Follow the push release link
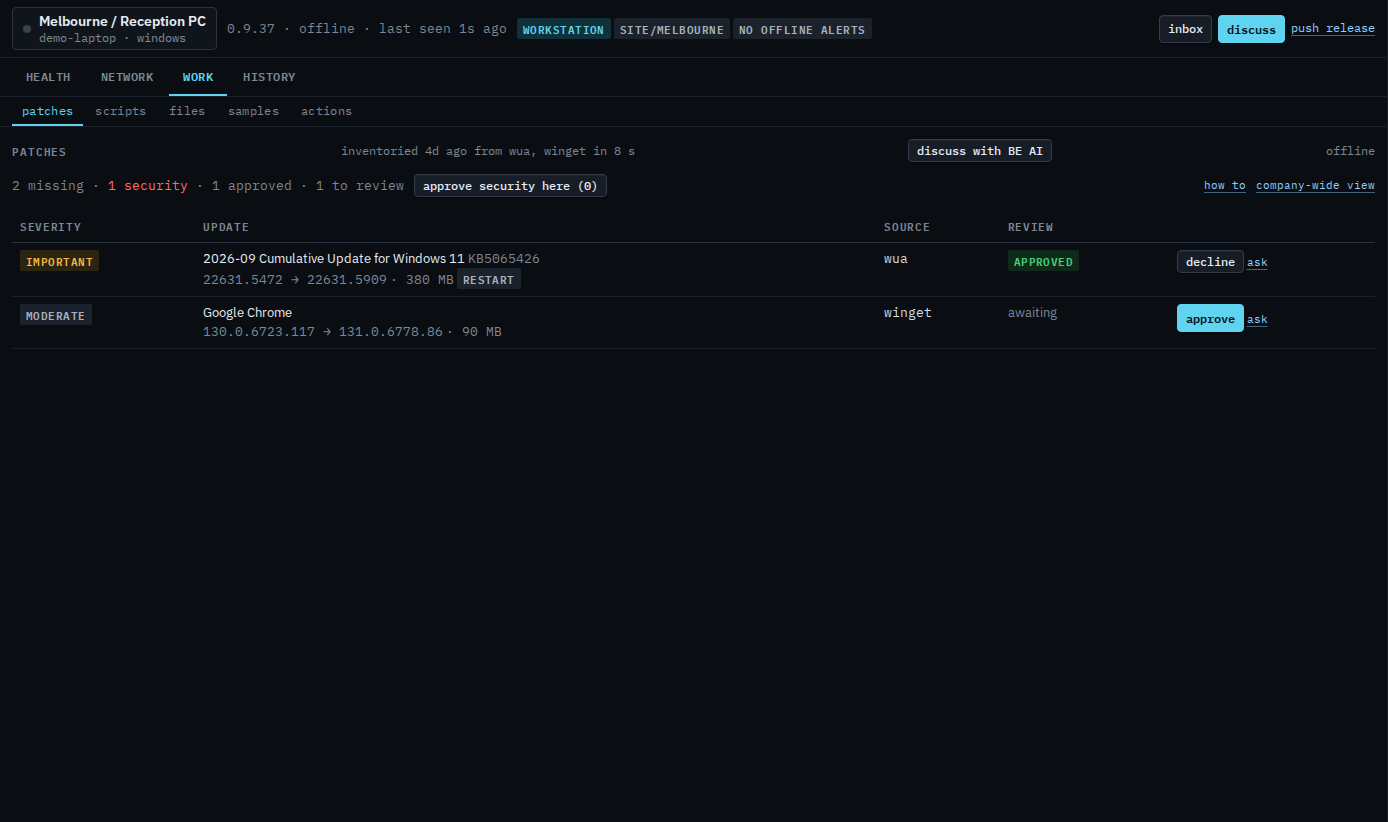 point(1333,29)
